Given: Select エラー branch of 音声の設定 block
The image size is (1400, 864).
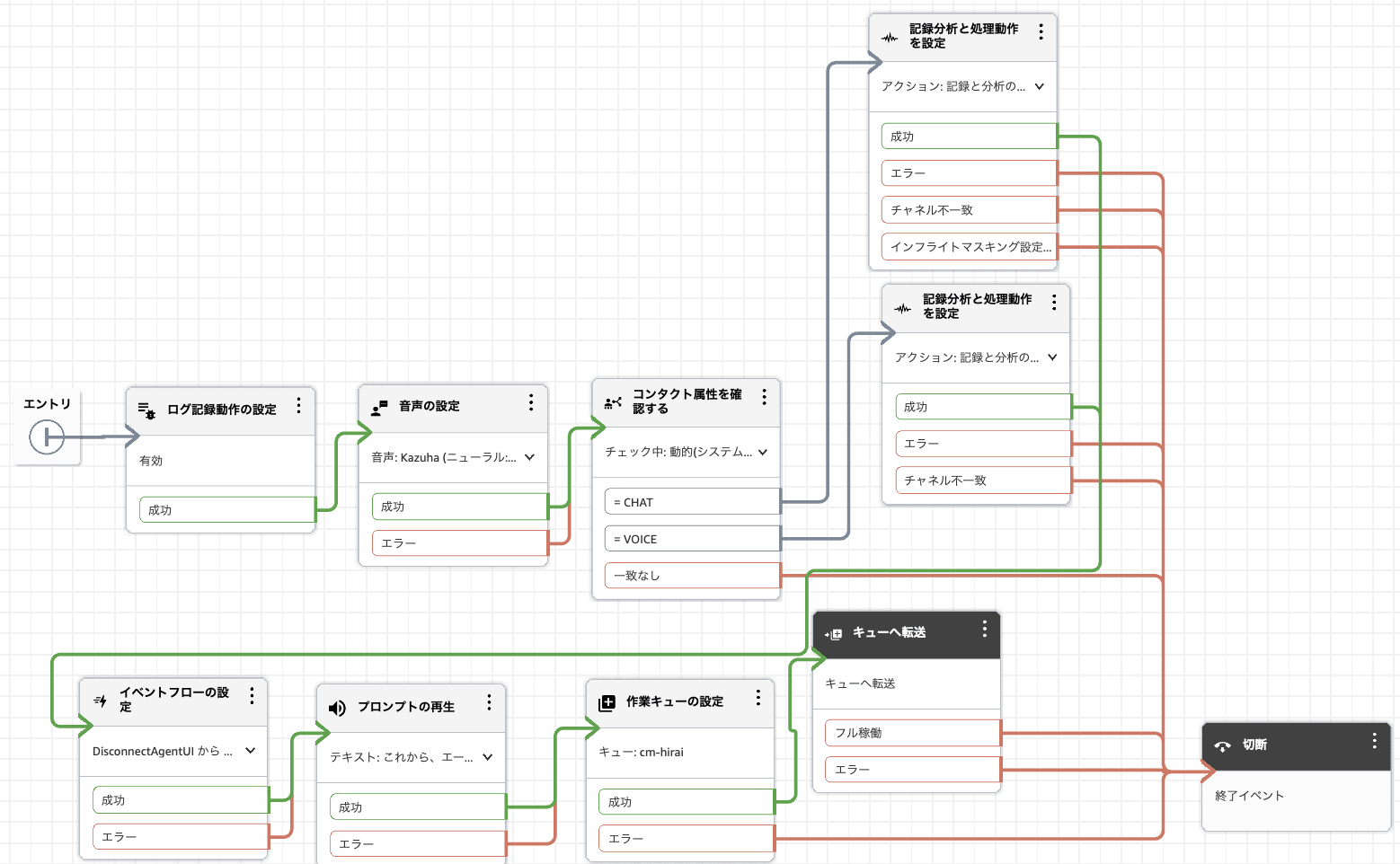Looking at the screenshot, I should (x=460, y=543).
